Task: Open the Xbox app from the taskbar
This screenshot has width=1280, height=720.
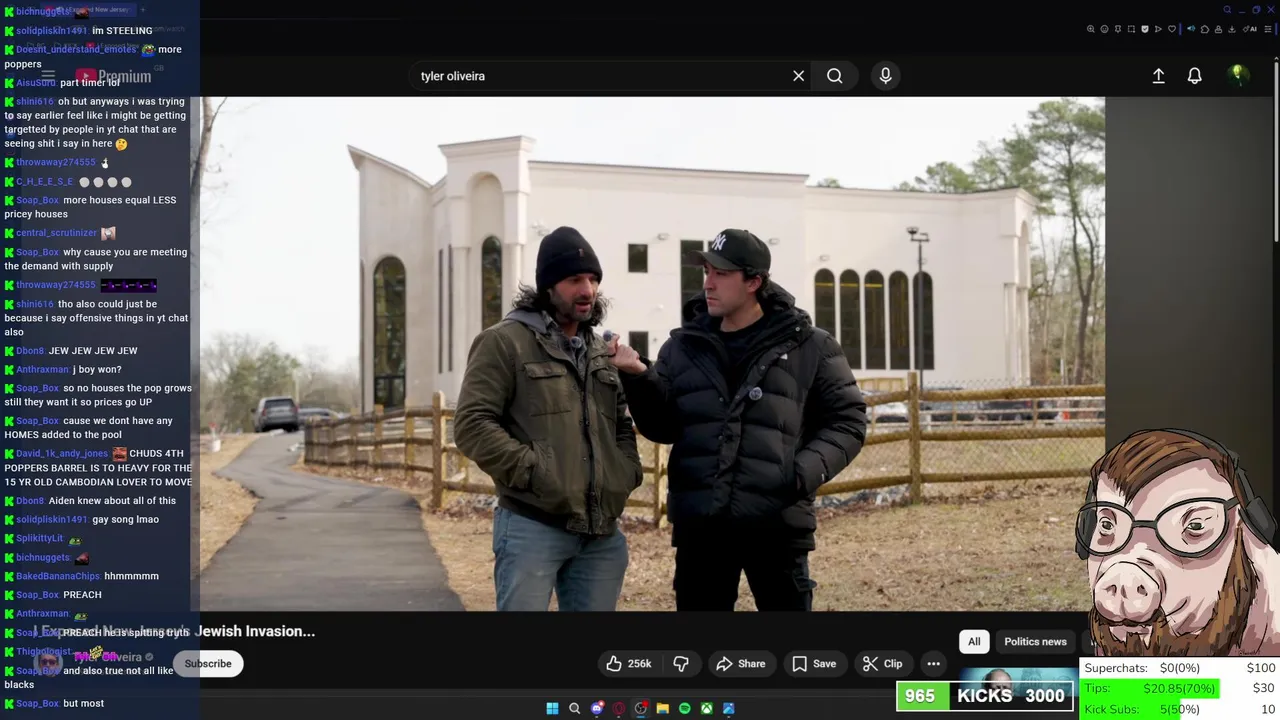Action: (x=706, y=708)
